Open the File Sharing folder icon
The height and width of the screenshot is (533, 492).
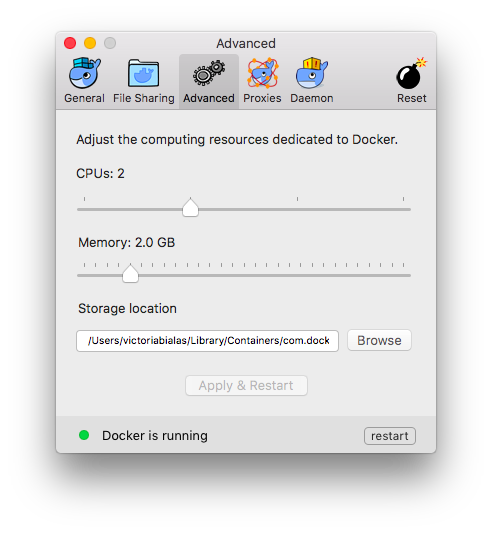pos(143,73)
